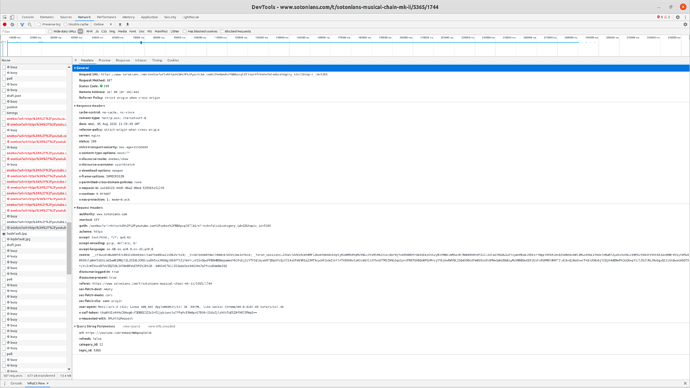Click the yellow warning count indicator

pos(667,17)
